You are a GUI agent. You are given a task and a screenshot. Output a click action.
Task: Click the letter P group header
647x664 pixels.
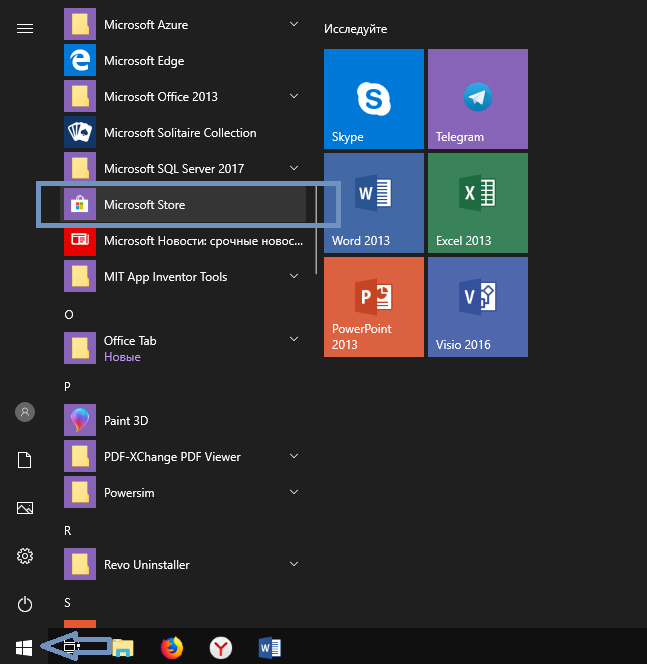67,387
